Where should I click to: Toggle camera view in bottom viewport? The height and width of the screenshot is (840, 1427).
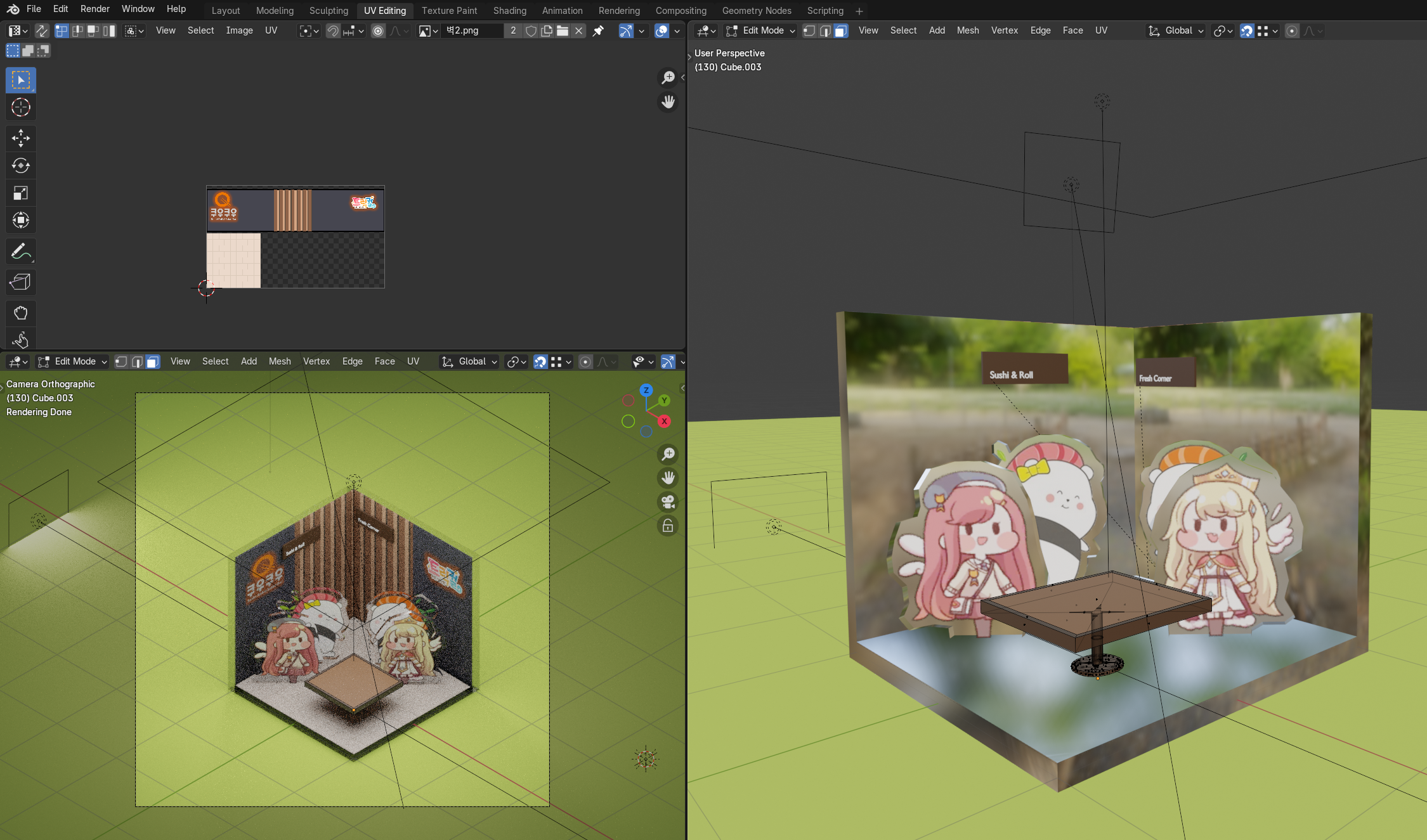(668, 502)
